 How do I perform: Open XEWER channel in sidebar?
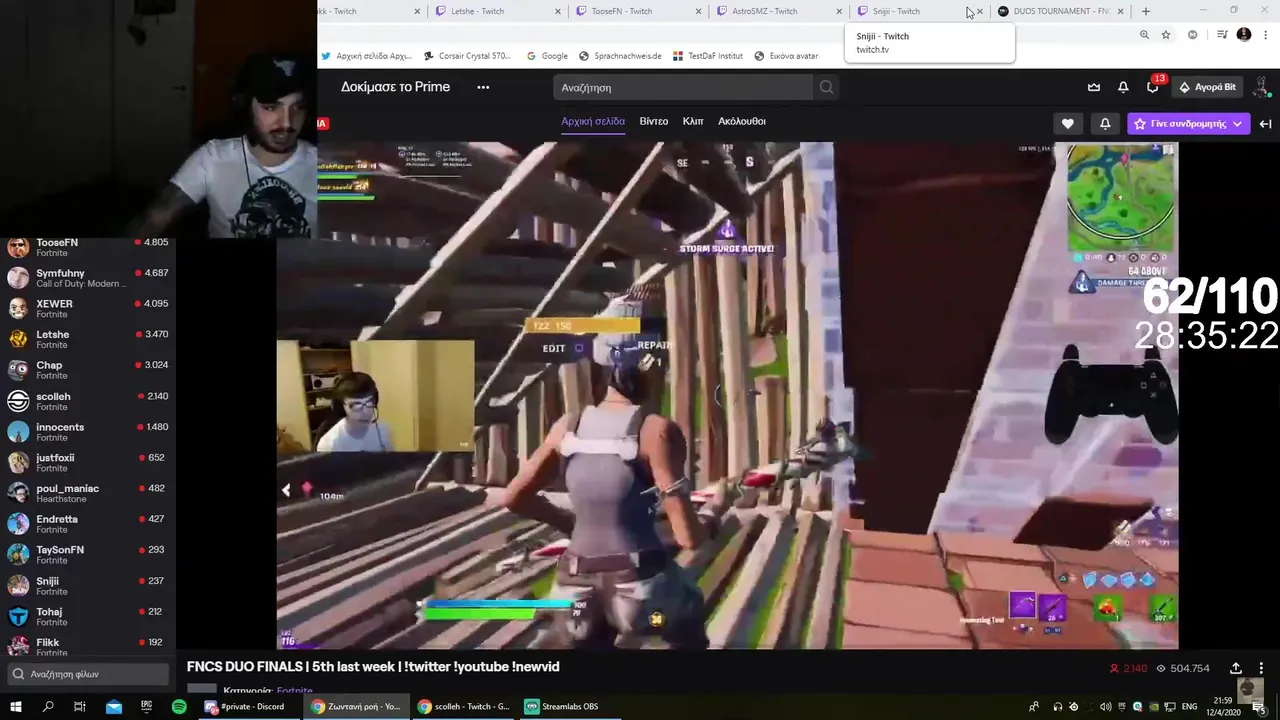[88, 309]
